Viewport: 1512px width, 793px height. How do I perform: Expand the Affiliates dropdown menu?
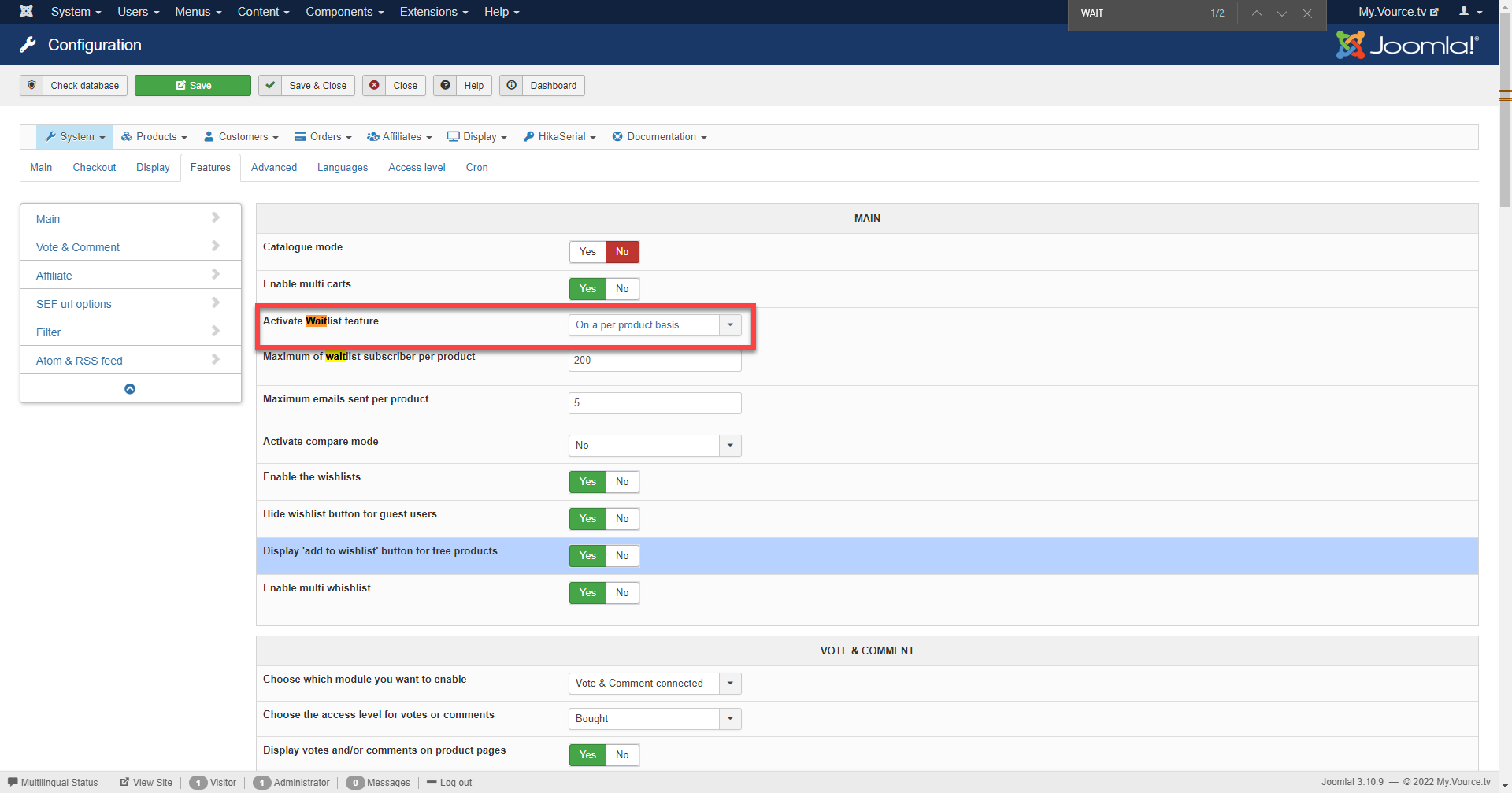(399, 137)
